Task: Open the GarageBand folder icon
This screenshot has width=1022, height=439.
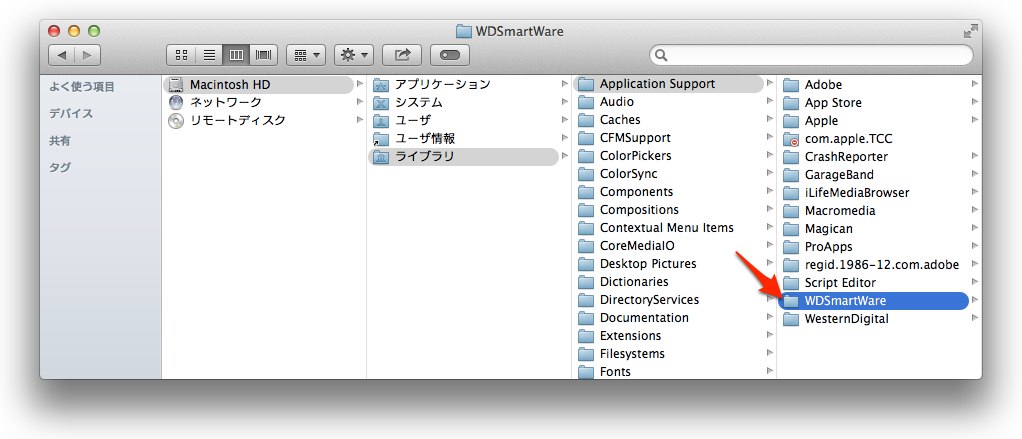Action: point(791,175)
